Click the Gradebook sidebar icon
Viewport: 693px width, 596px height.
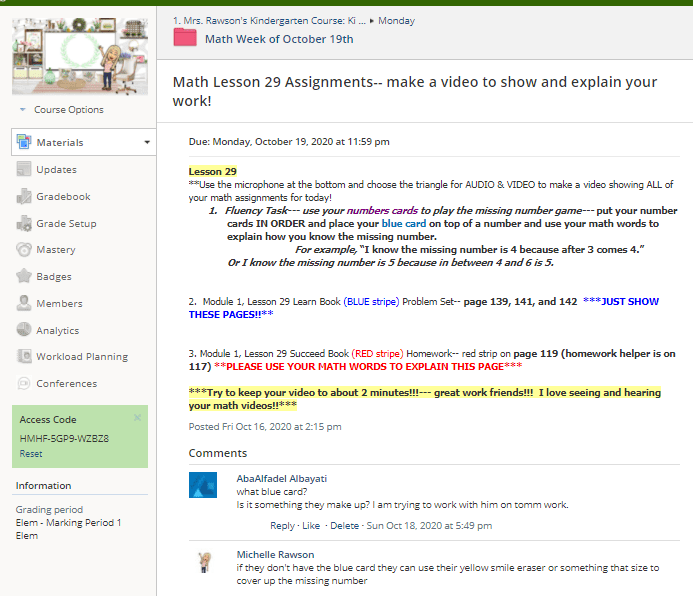pos(24,196)
